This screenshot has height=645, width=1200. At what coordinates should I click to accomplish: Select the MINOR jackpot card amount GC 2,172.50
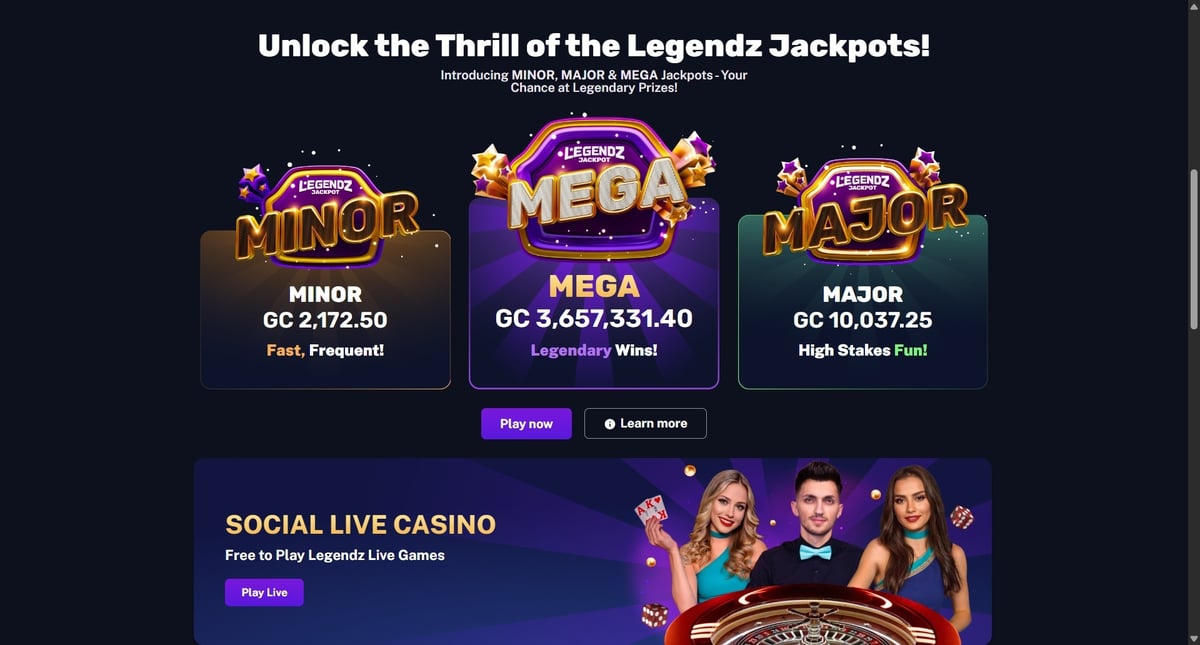click(x=325, y=321)
